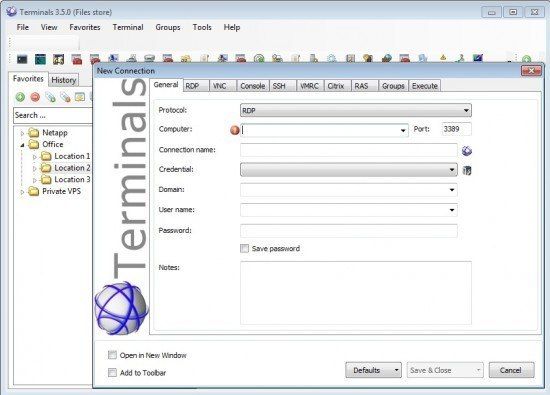Collapse the Office folder node

tap(22, 145)
